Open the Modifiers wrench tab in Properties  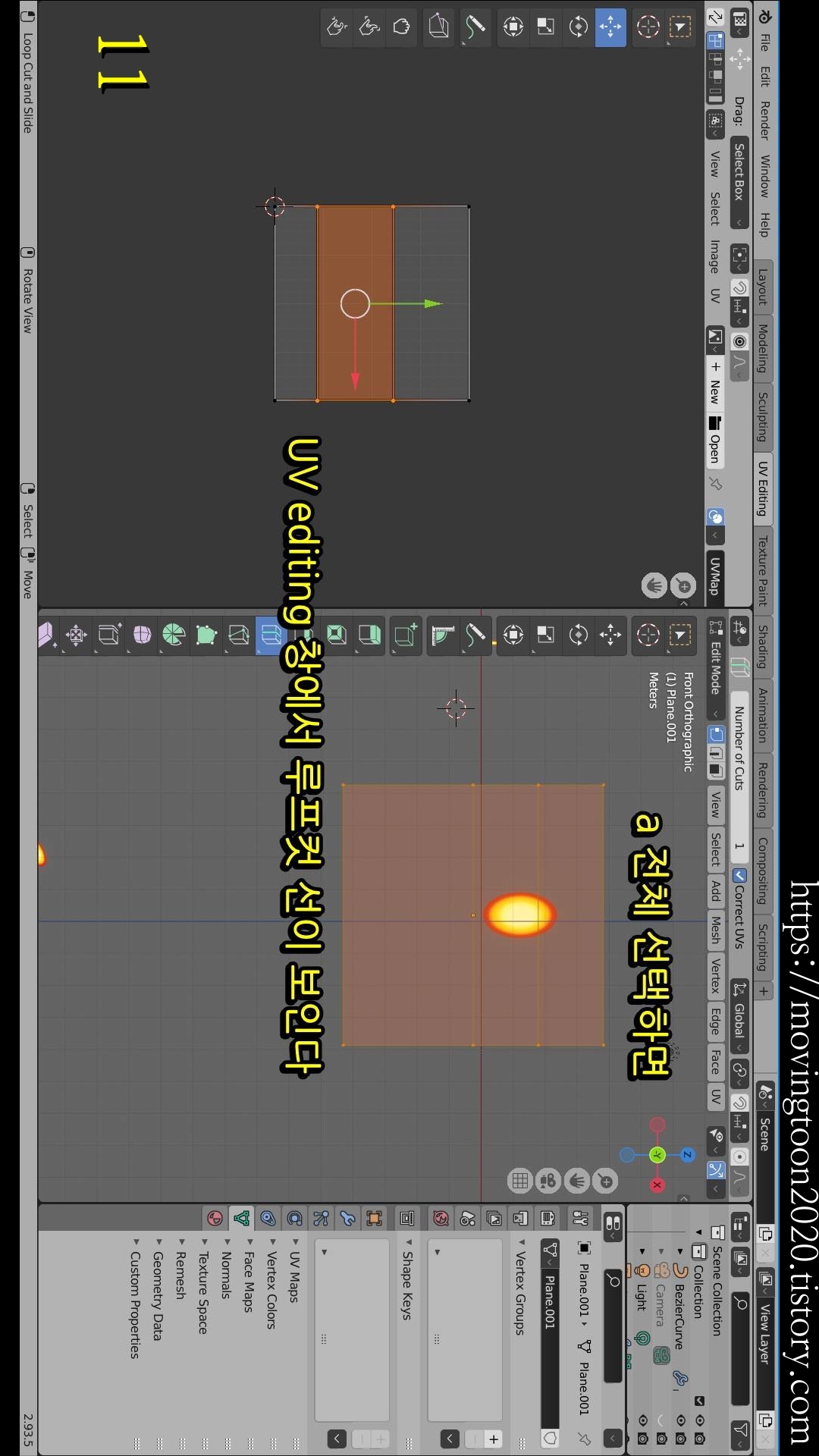point(347,1218)
